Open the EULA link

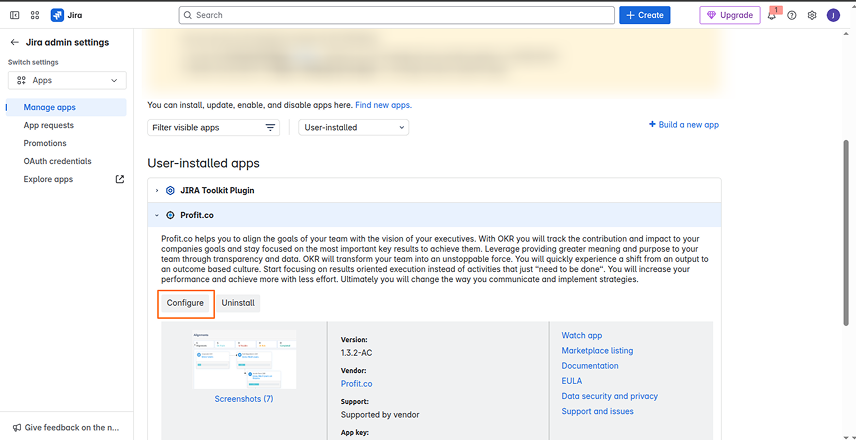coord(572,381)
